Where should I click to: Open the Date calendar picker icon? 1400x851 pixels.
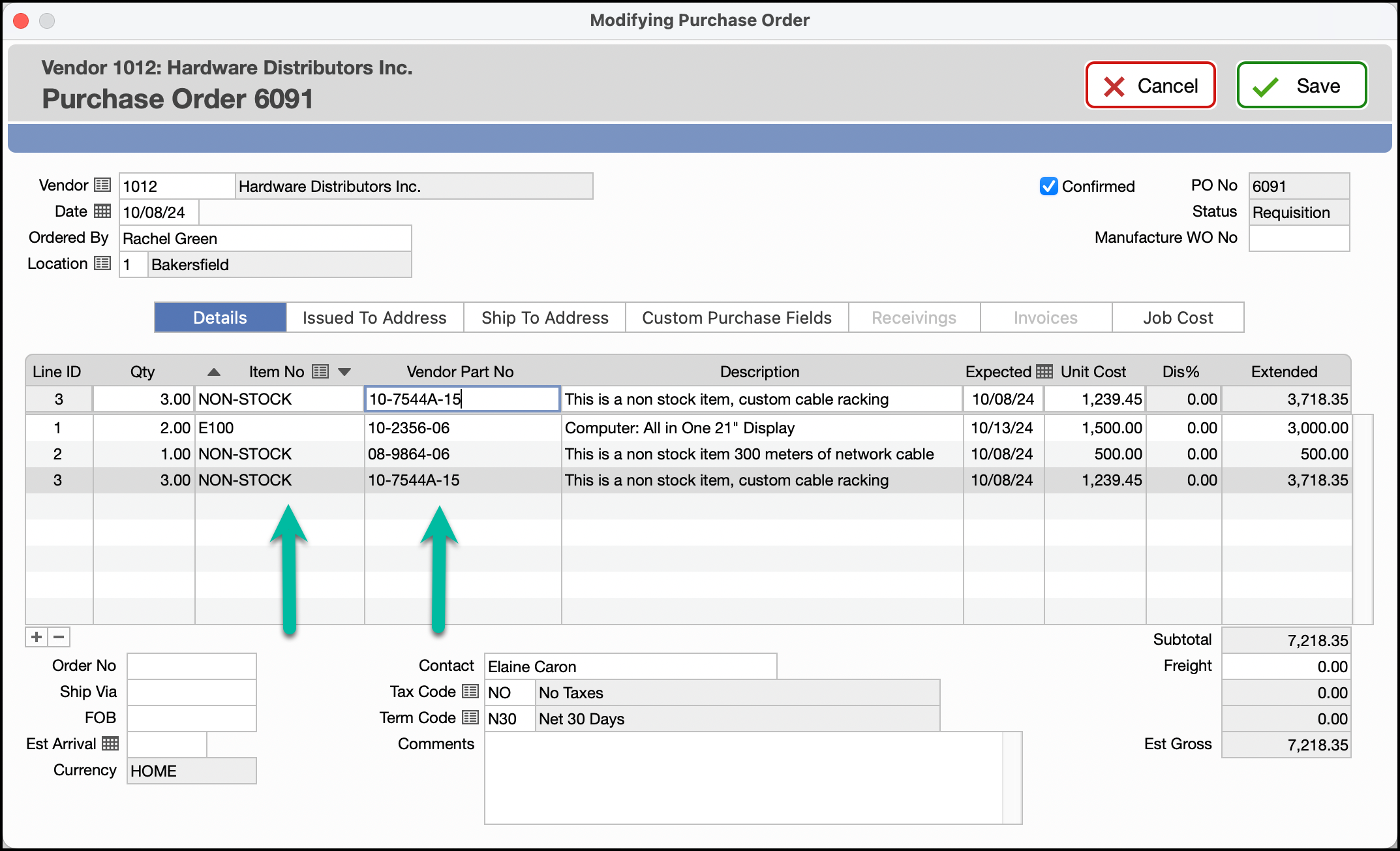pyautogui.click(x=102, y=211)
